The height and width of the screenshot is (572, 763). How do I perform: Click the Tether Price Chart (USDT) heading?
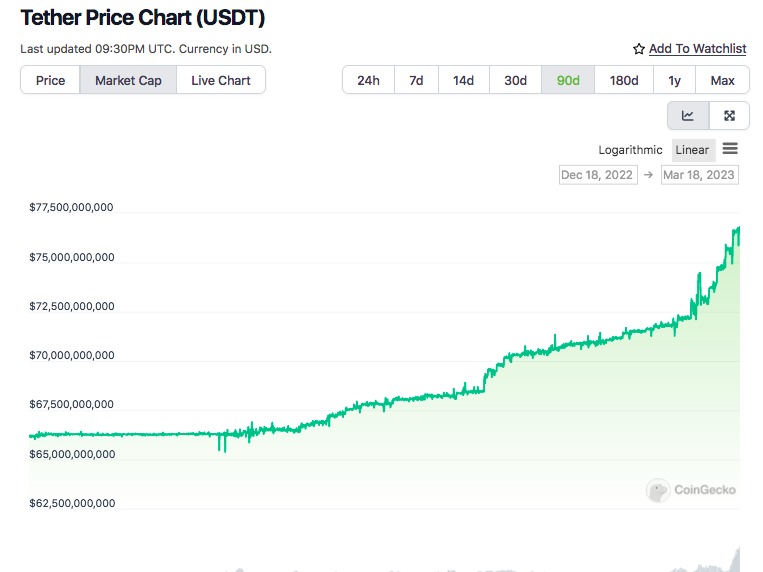[x=143, y=18]
